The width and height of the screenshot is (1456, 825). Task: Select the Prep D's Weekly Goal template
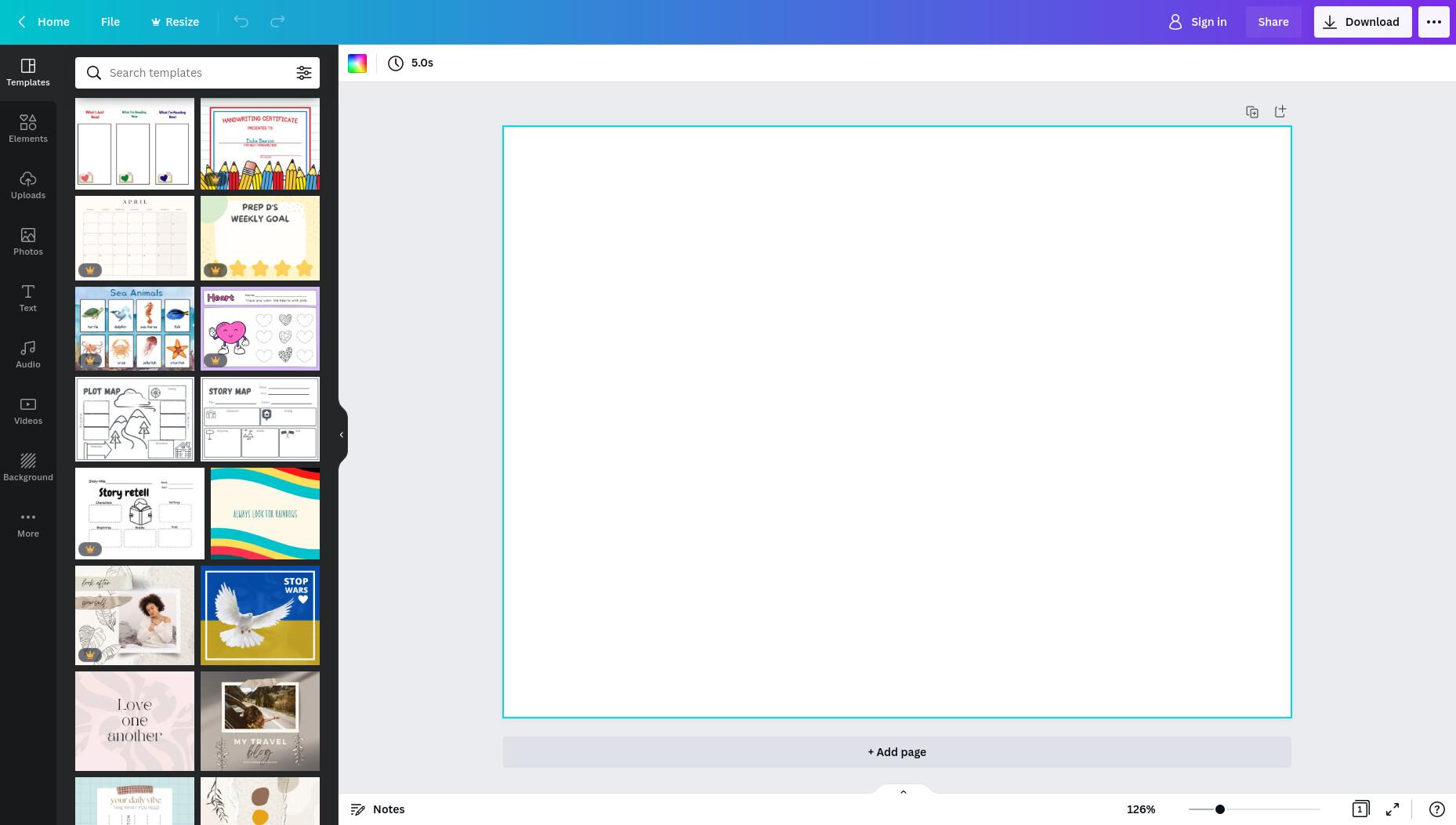point(260,238)
